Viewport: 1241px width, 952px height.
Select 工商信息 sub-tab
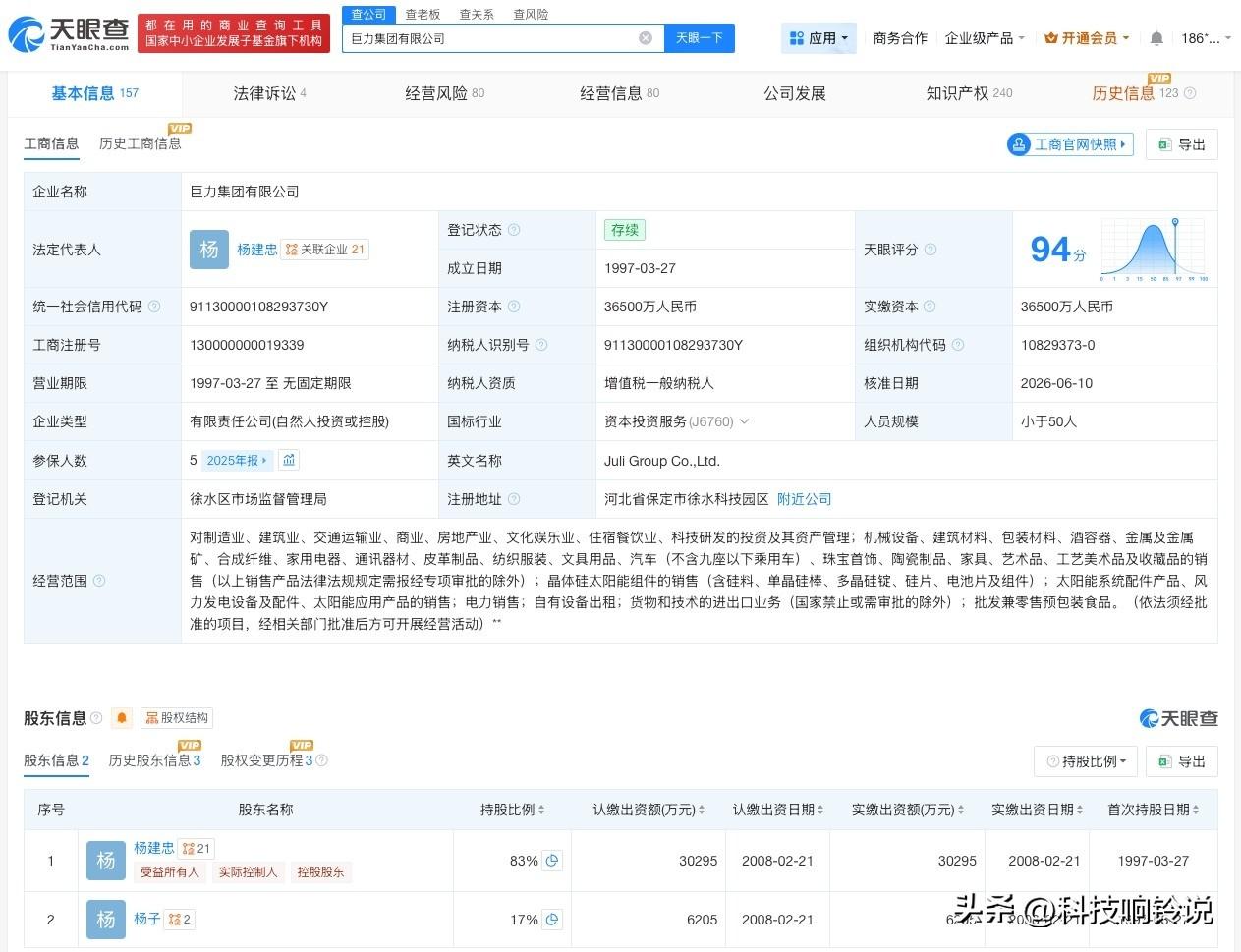[51, 143]
